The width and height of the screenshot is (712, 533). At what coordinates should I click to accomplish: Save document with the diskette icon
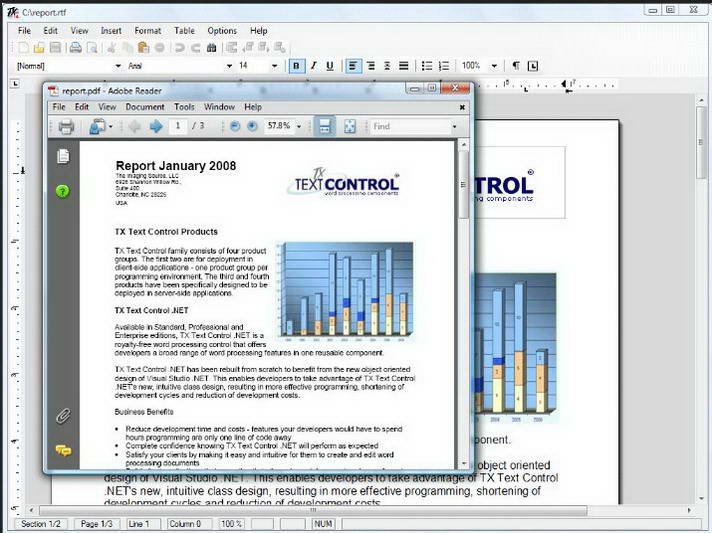tap(55, 48)
